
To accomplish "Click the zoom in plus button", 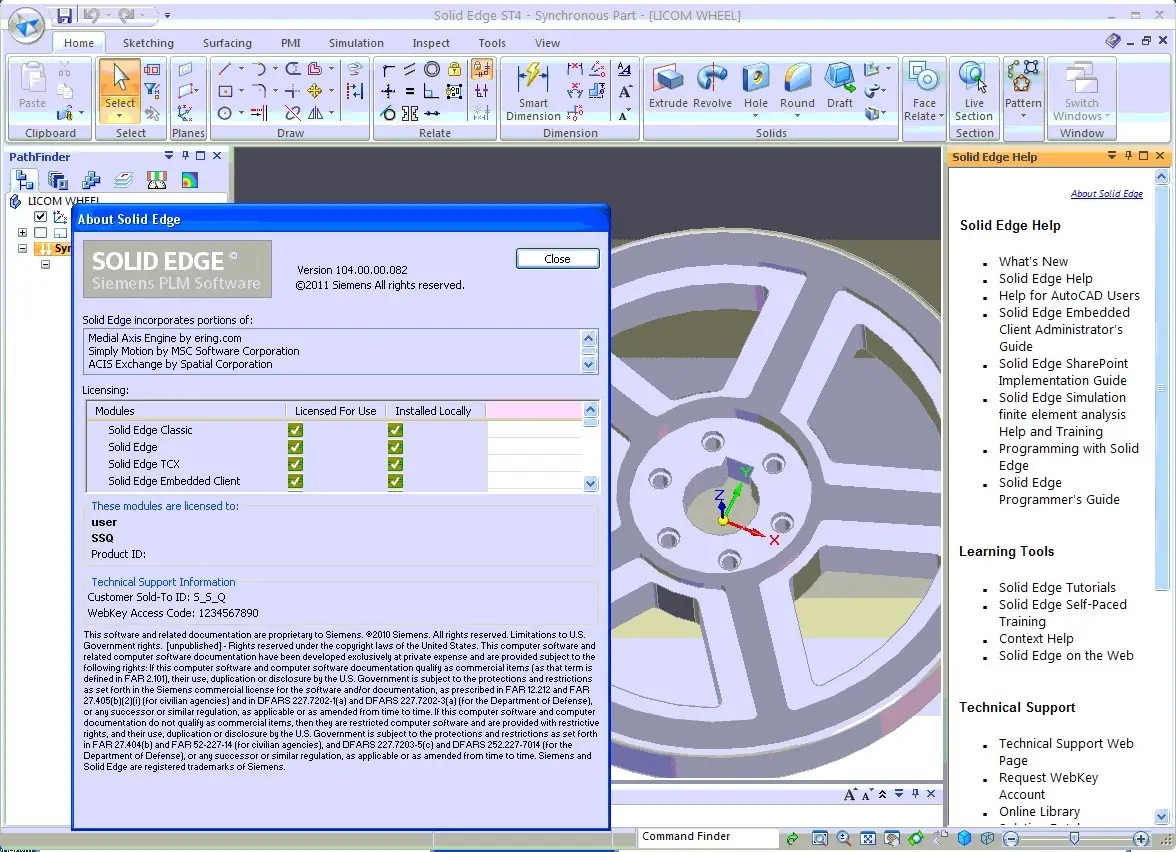I will tap(1140, 838).
